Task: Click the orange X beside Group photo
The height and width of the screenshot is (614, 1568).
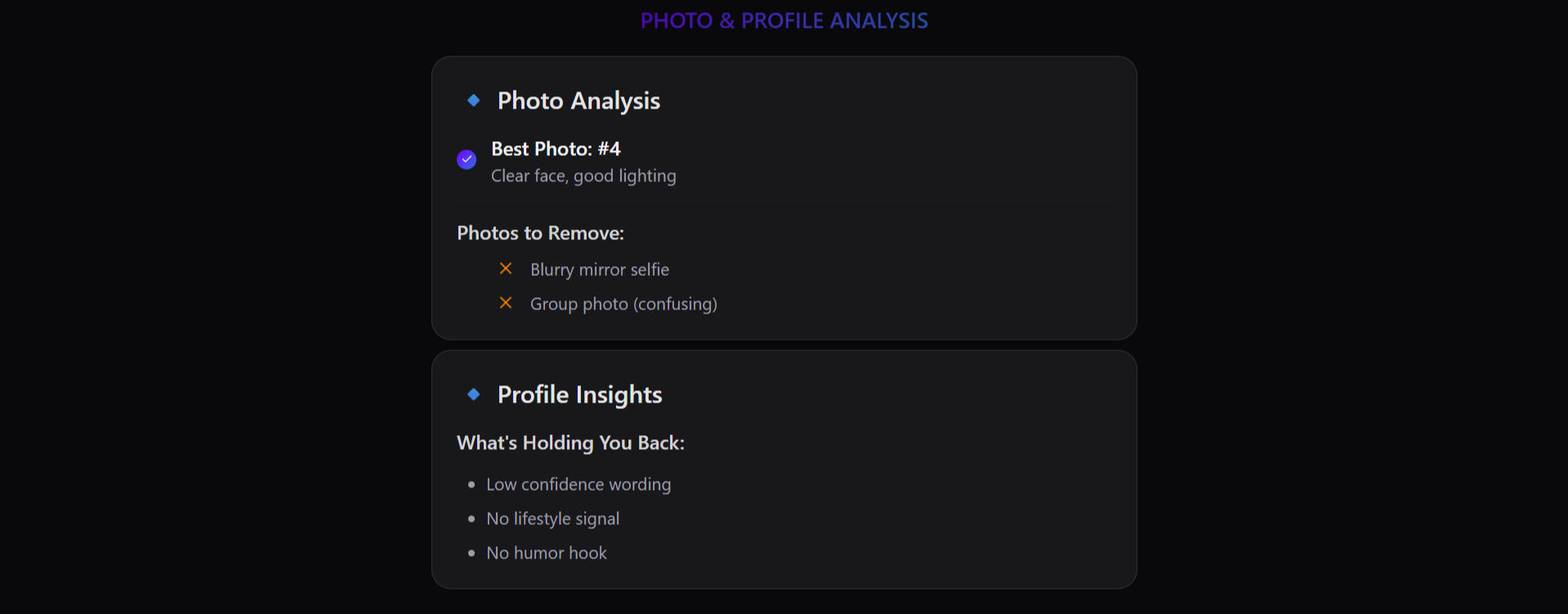Action: pos(506,303)
